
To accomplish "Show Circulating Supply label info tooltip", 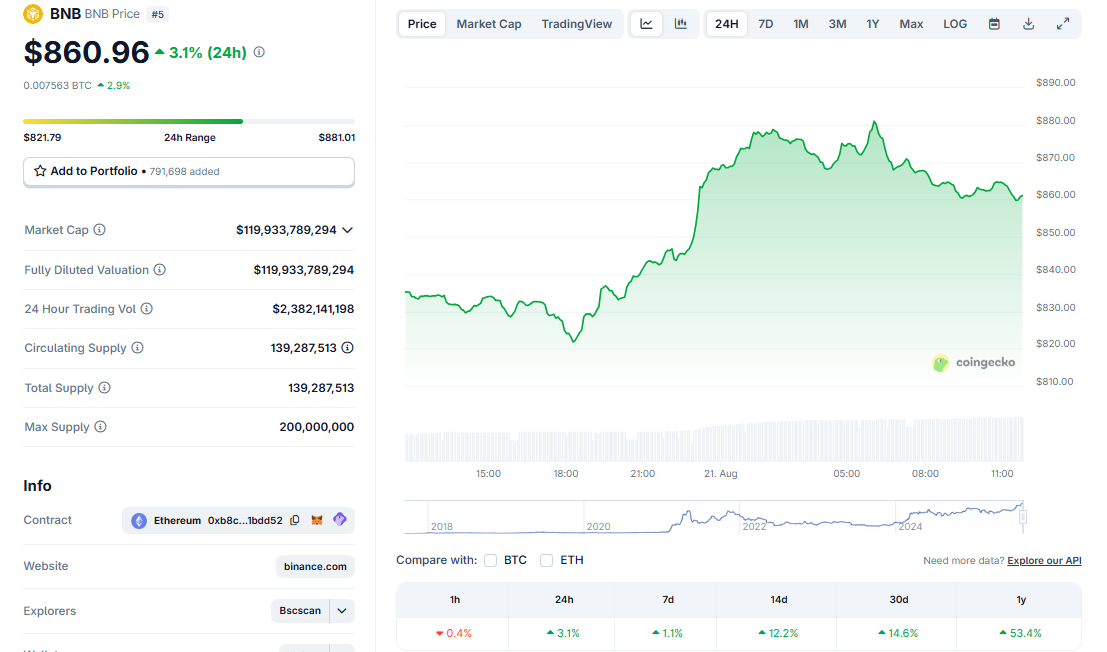I will point(138,348).
